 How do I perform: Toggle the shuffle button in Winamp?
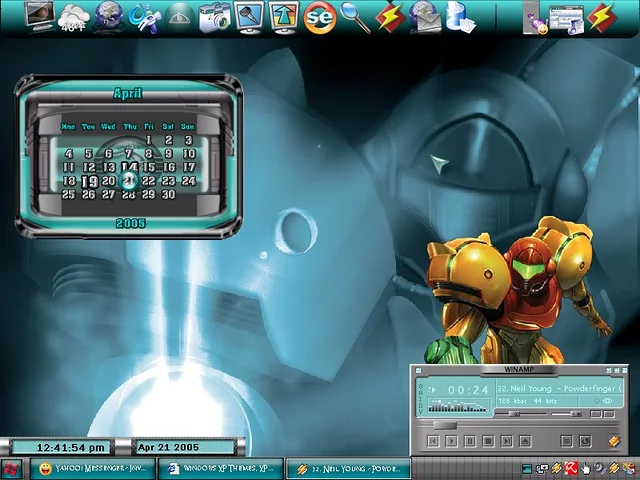(x=566, y=441)
